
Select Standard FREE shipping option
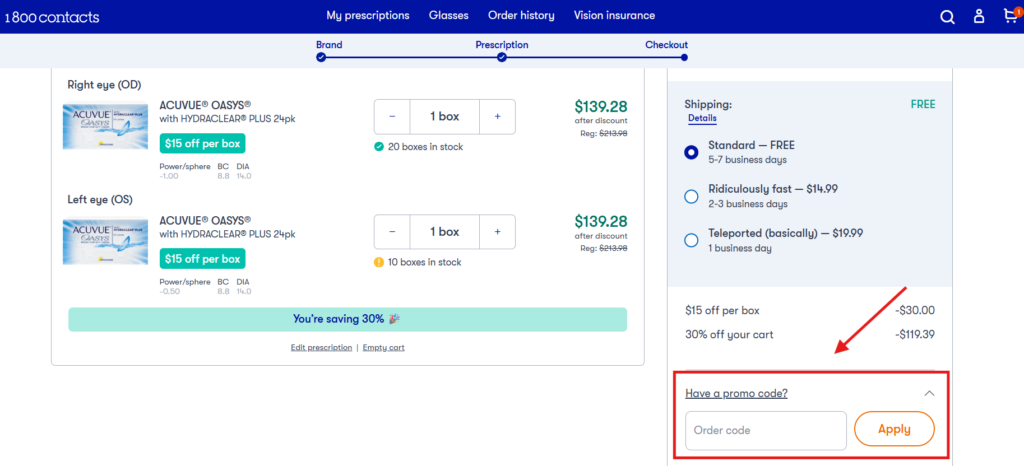tap(691, 152)
